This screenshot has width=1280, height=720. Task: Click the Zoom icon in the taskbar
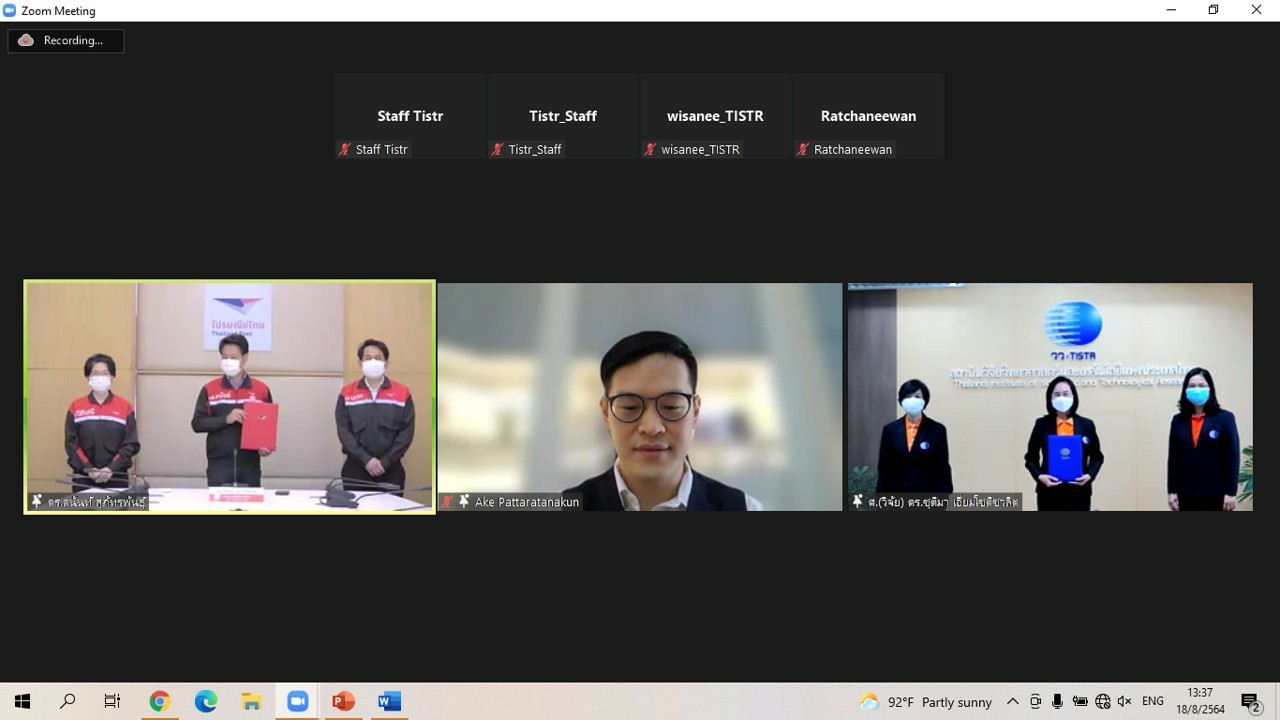pos(297,701)
